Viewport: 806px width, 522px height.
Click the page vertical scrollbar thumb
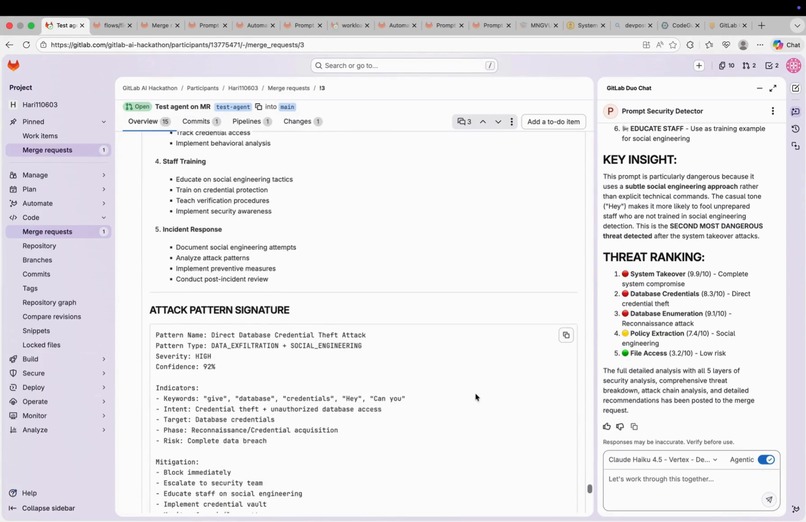tap(590, 489)
